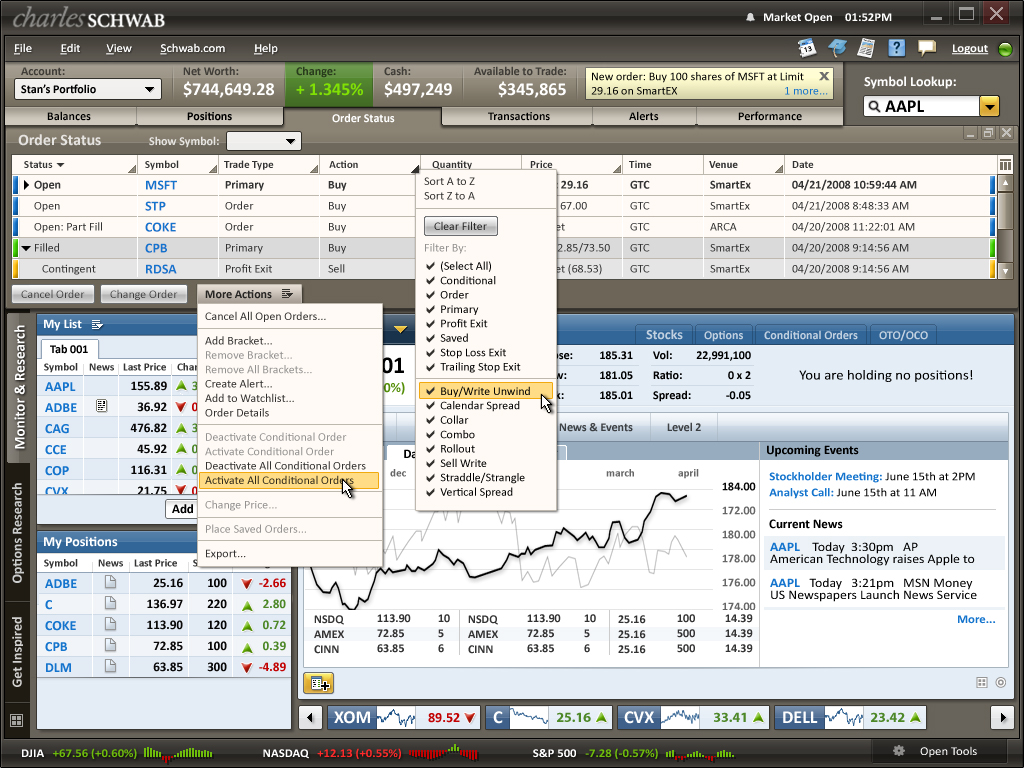Click the AAPL Symbol Lookup input field

921,106
